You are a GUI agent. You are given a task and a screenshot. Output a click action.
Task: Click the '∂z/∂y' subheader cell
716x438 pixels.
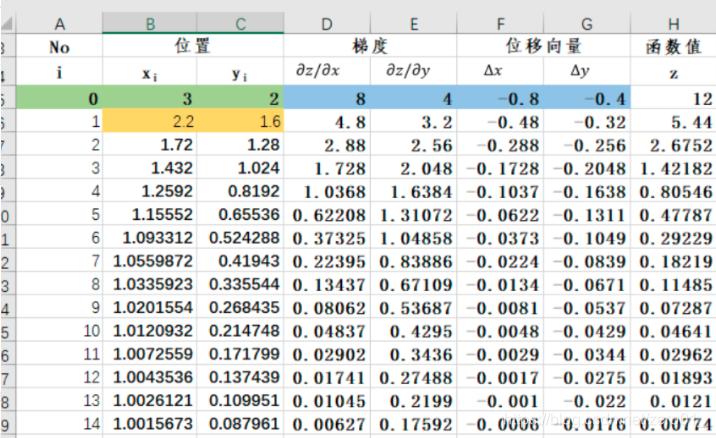point(413,72)
